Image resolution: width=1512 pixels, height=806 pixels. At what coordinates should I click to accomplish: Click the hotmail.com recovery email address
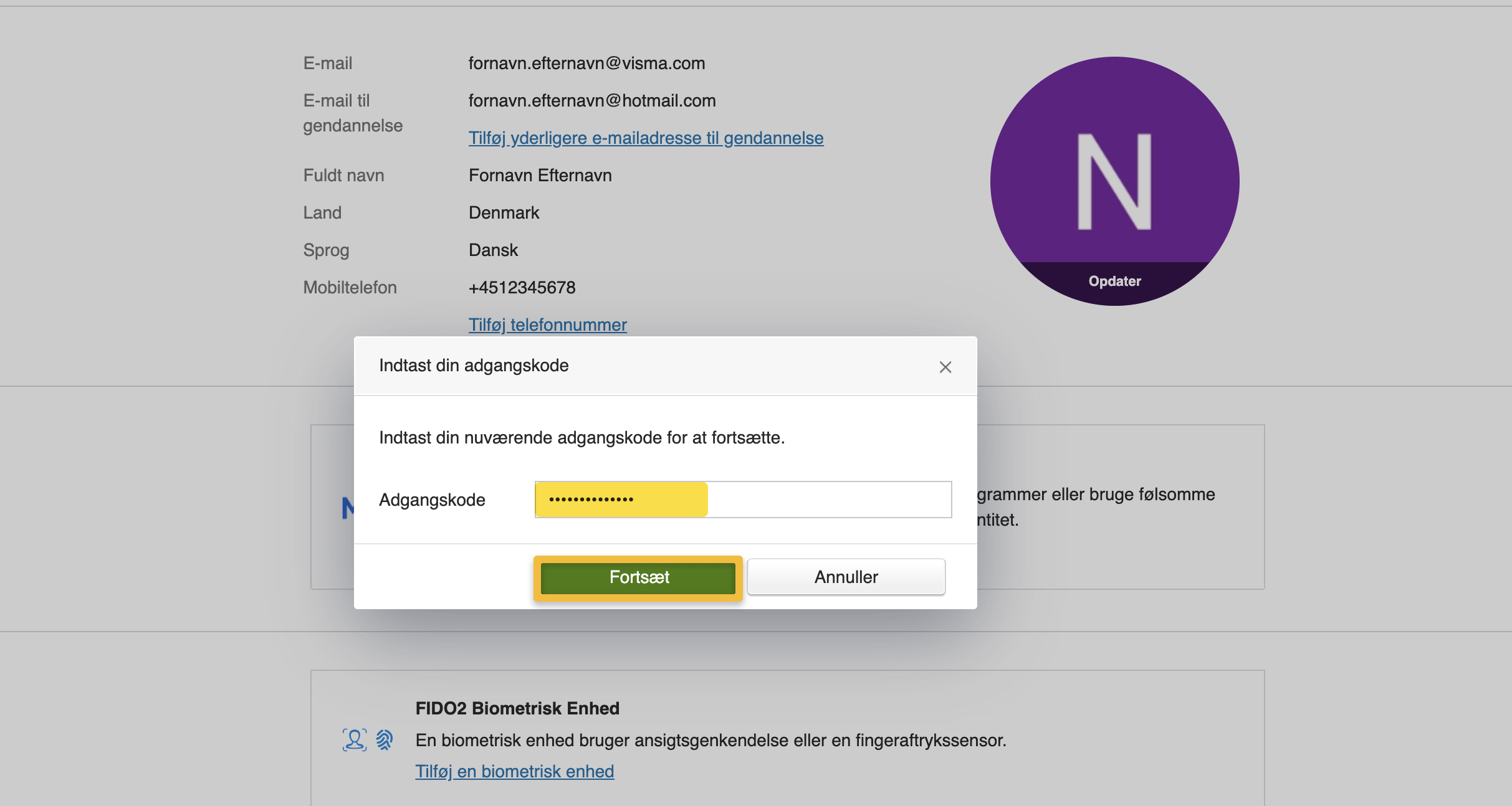[x=591, y=100]
